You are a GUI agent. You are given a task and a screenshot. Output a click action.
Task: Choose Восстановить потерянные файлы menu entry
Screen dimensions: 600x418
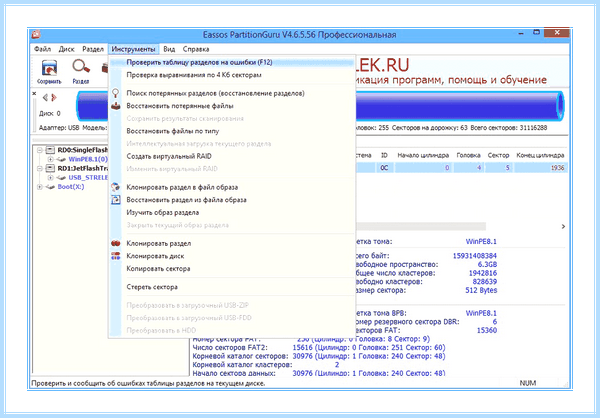[232, 106]
